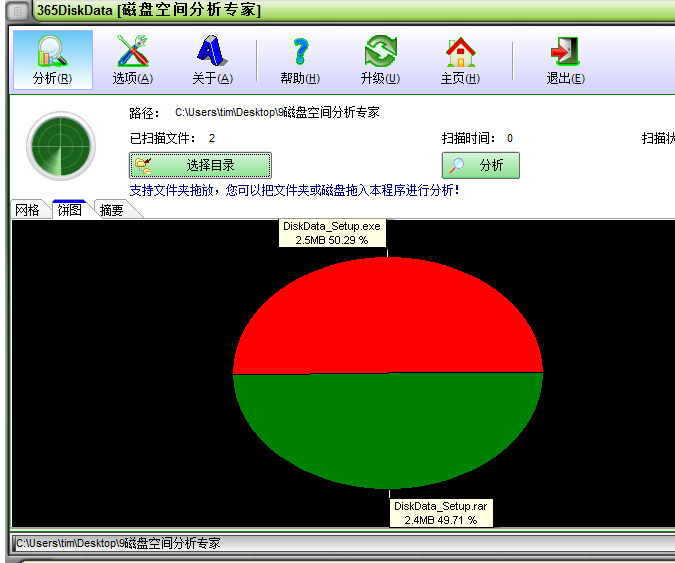Open the Homepage (主页) house icon
This screenshot has width=675, height=563.
[460, 52]
